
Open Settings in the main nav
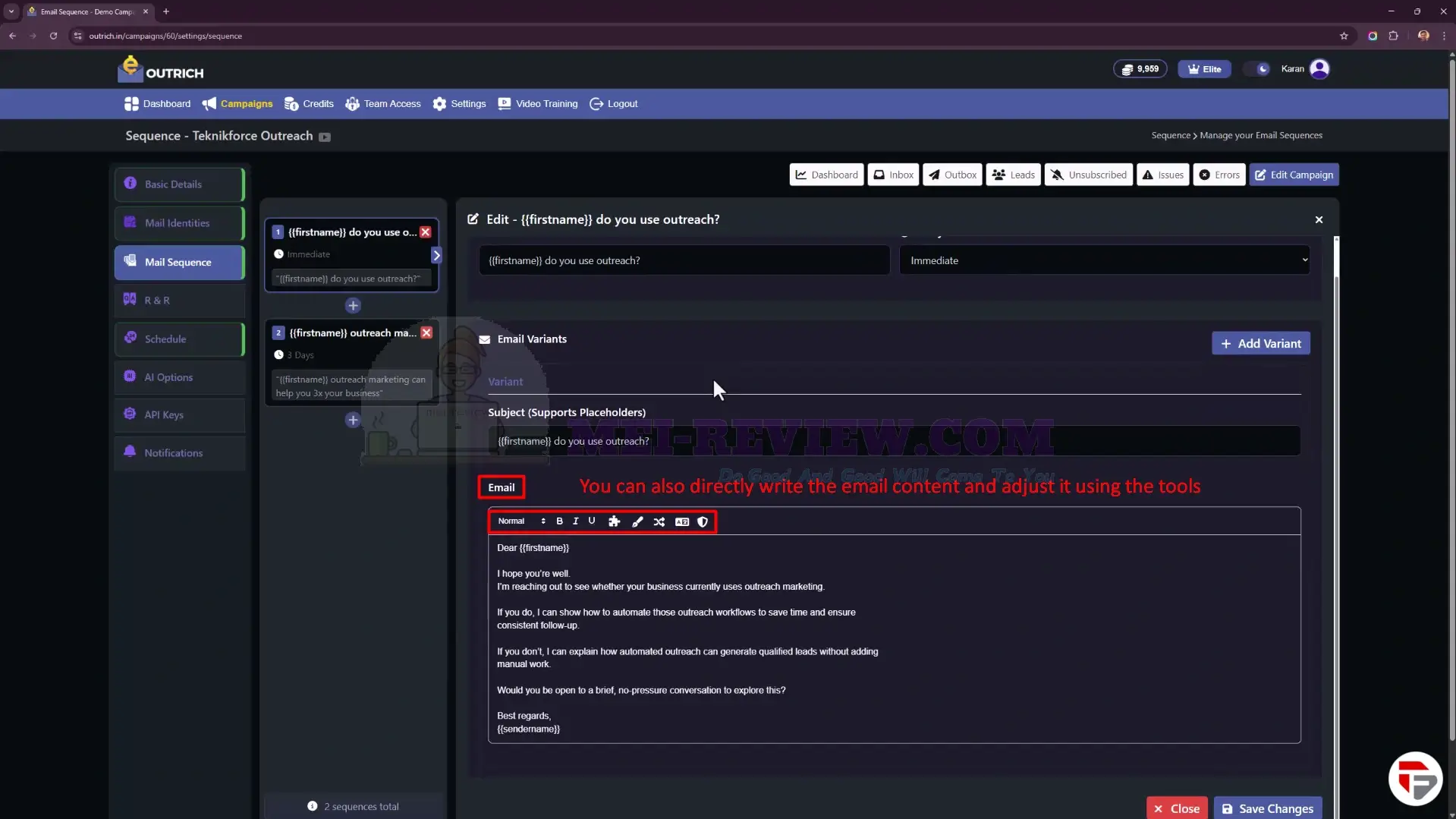click(459, 104)
